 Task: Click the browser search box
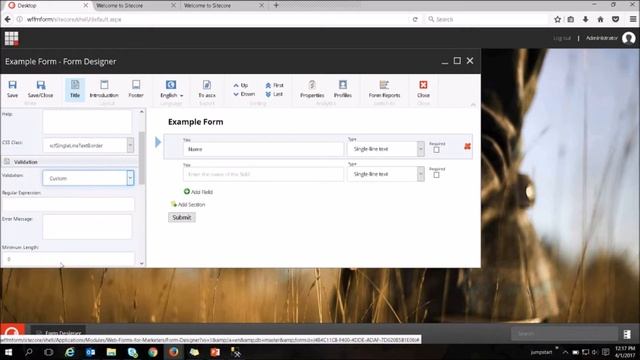pos(486,19)
